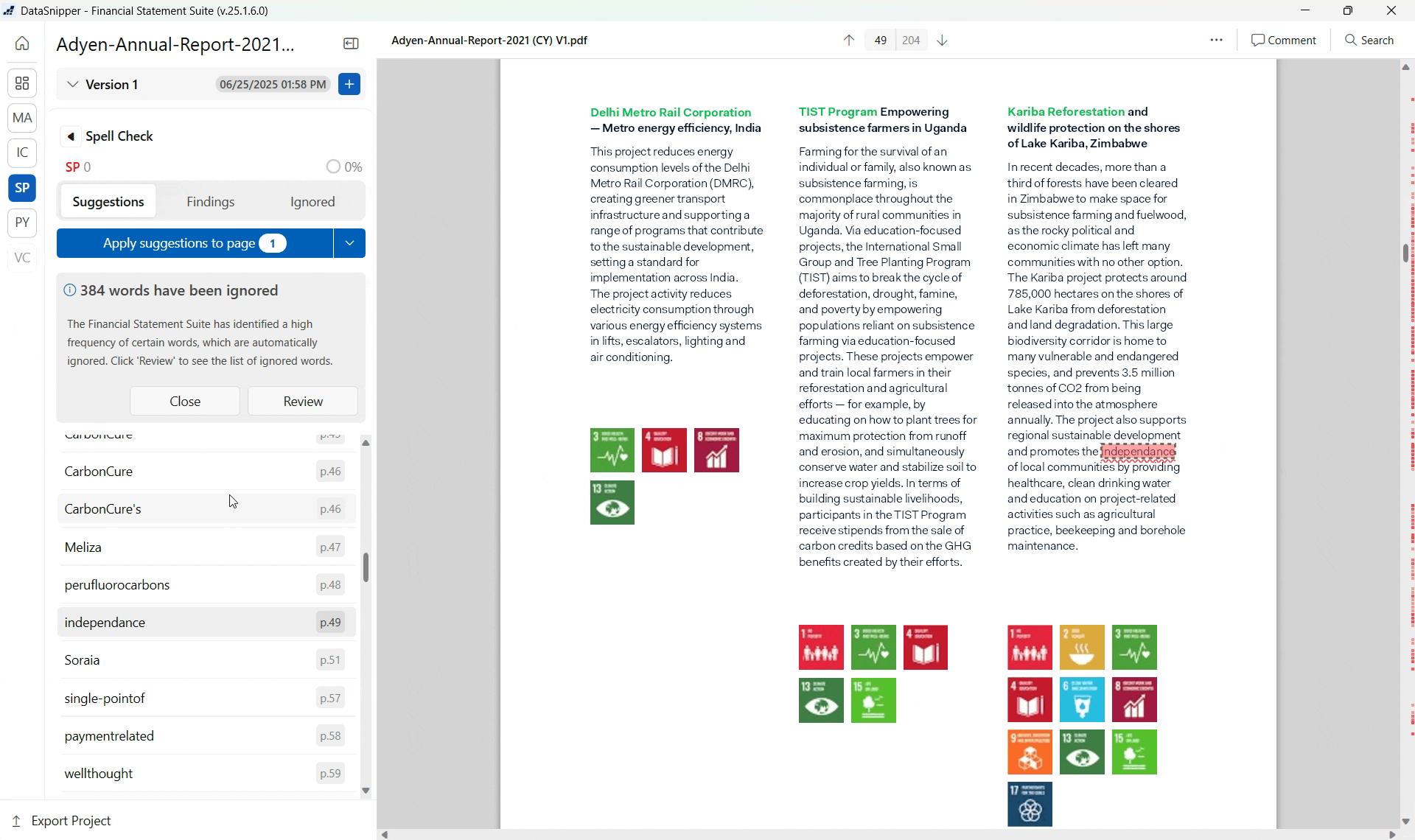Collapse the side panel with panel icon
Screen dimensions: 1415x840
[x=351, y=44]
